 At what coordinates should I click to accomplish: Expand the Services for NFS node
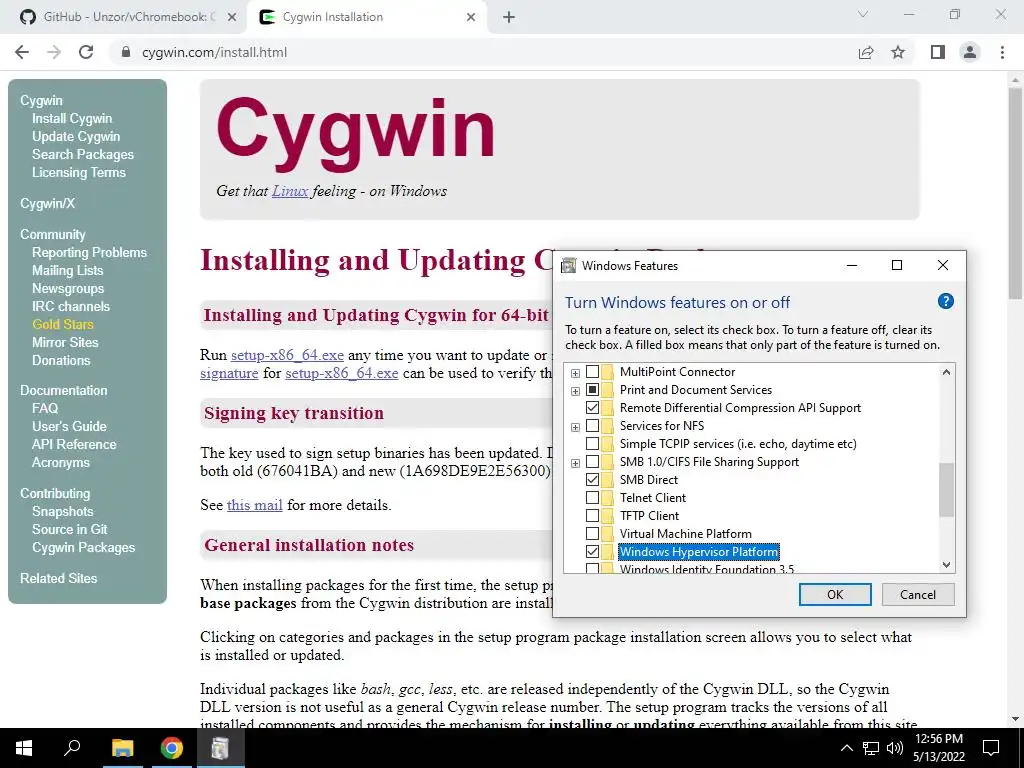coord(575,427)
